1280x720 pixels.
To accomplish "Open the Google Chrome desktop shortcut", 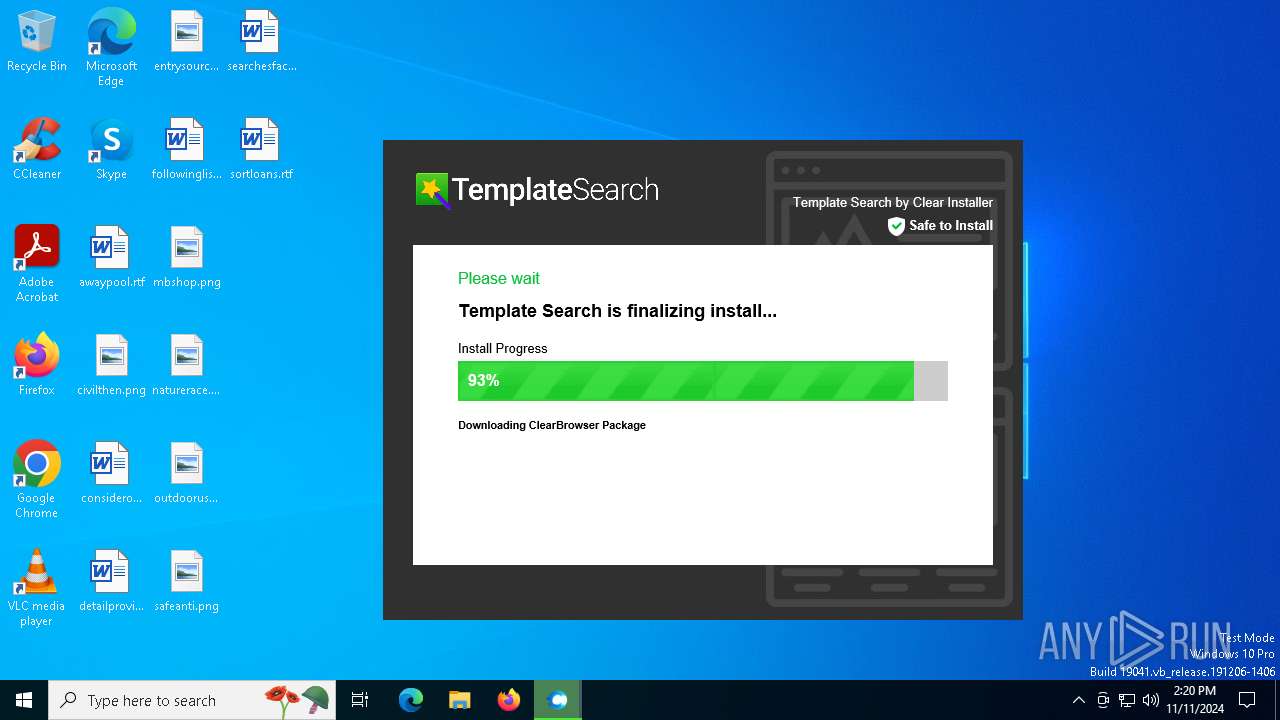I will click(x=37, y=480).
